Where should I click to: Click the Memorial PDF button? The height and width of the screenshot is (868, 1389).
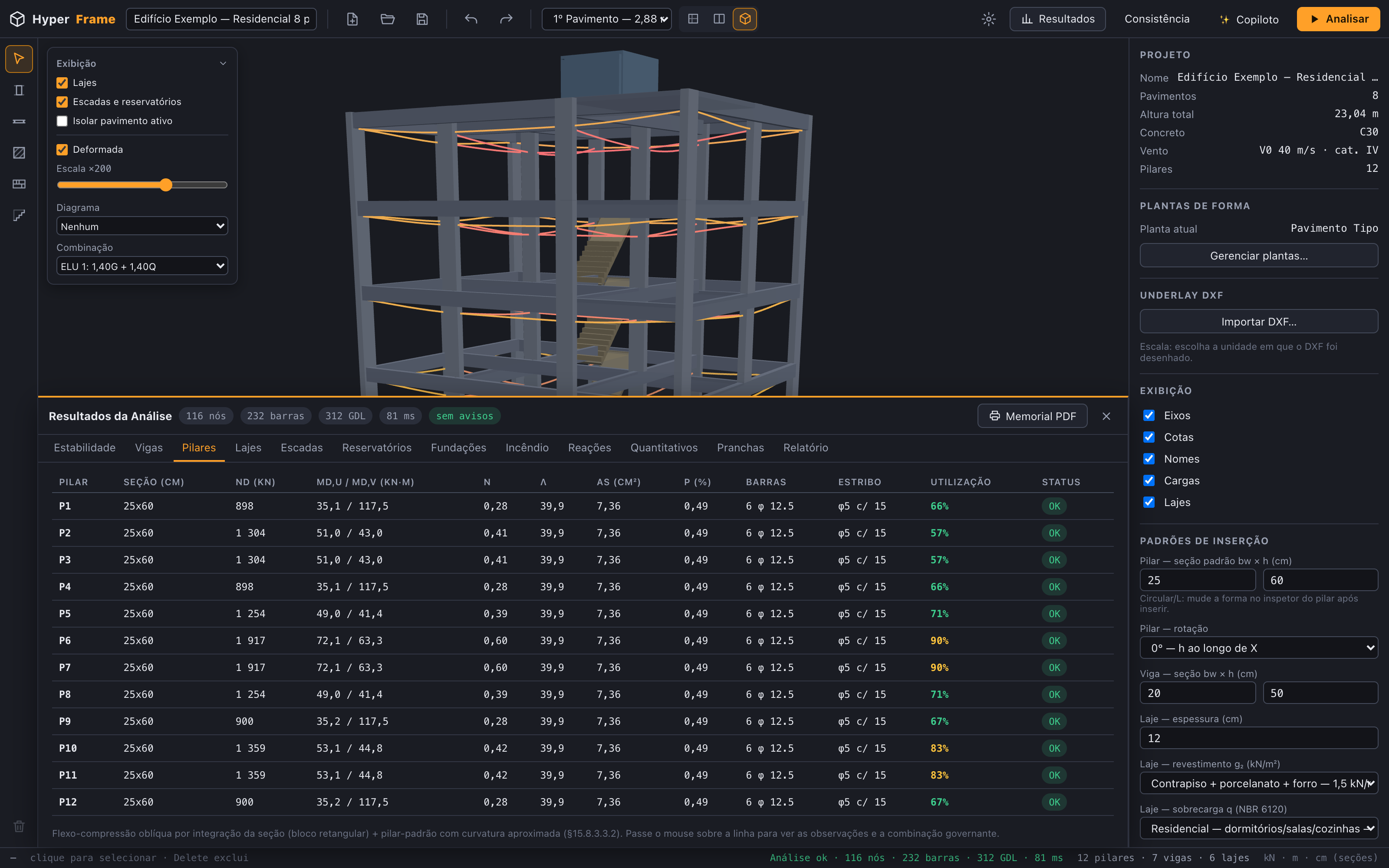point(1032,416)
